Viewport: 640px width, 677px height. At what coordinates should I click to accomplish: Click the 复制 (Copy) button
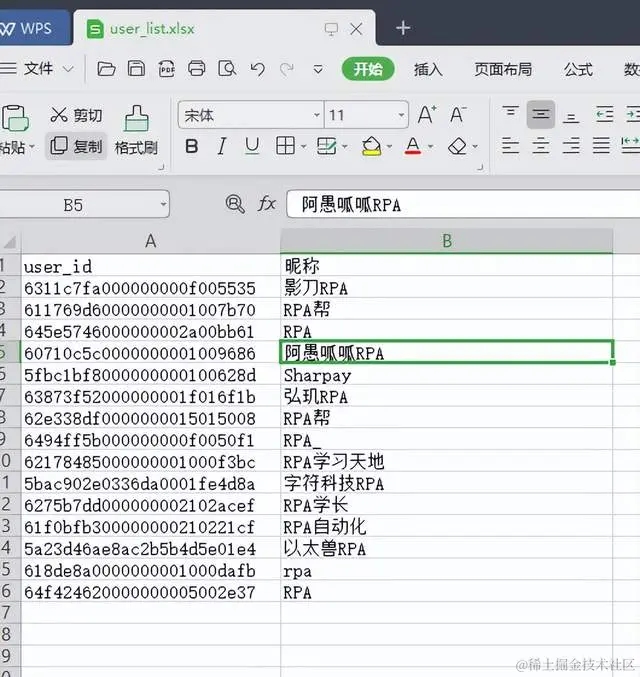click(x=76, y=147)
